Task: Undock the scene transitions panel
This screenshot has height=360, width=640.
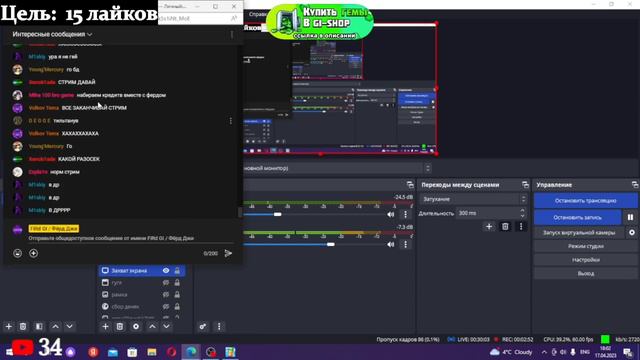Action: tap(525, 185)
